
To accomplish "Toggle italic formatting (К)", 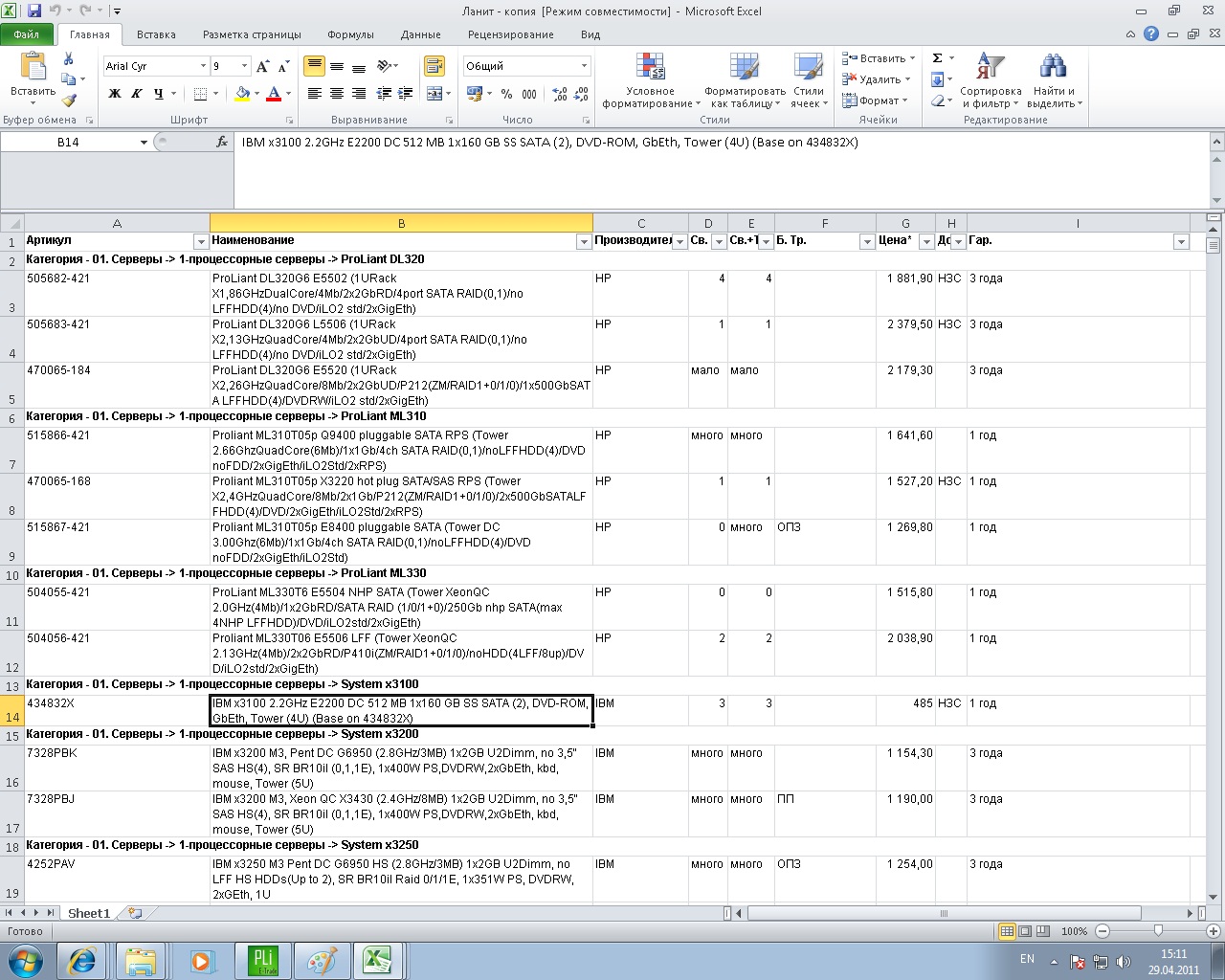I will pos(136,94).
